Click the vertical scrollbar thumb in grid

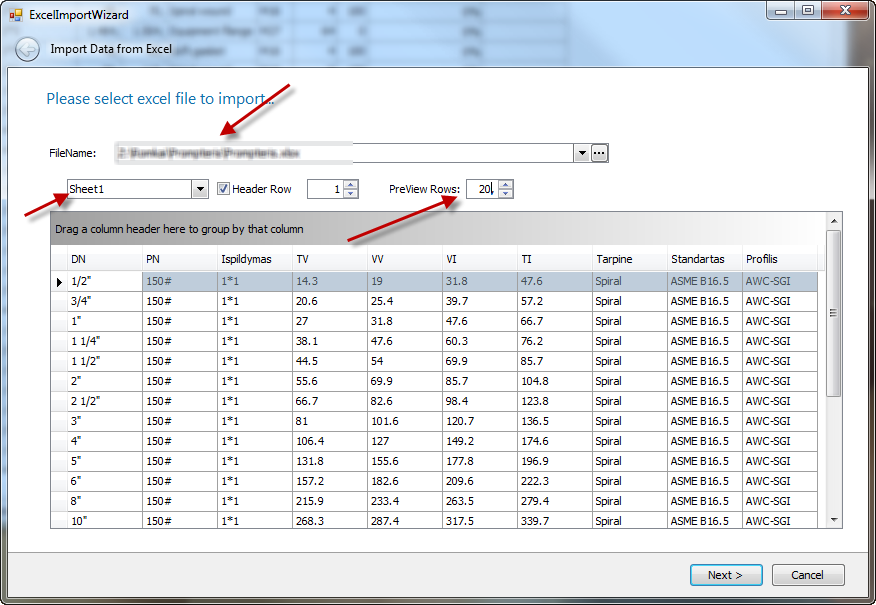point(834,313)
